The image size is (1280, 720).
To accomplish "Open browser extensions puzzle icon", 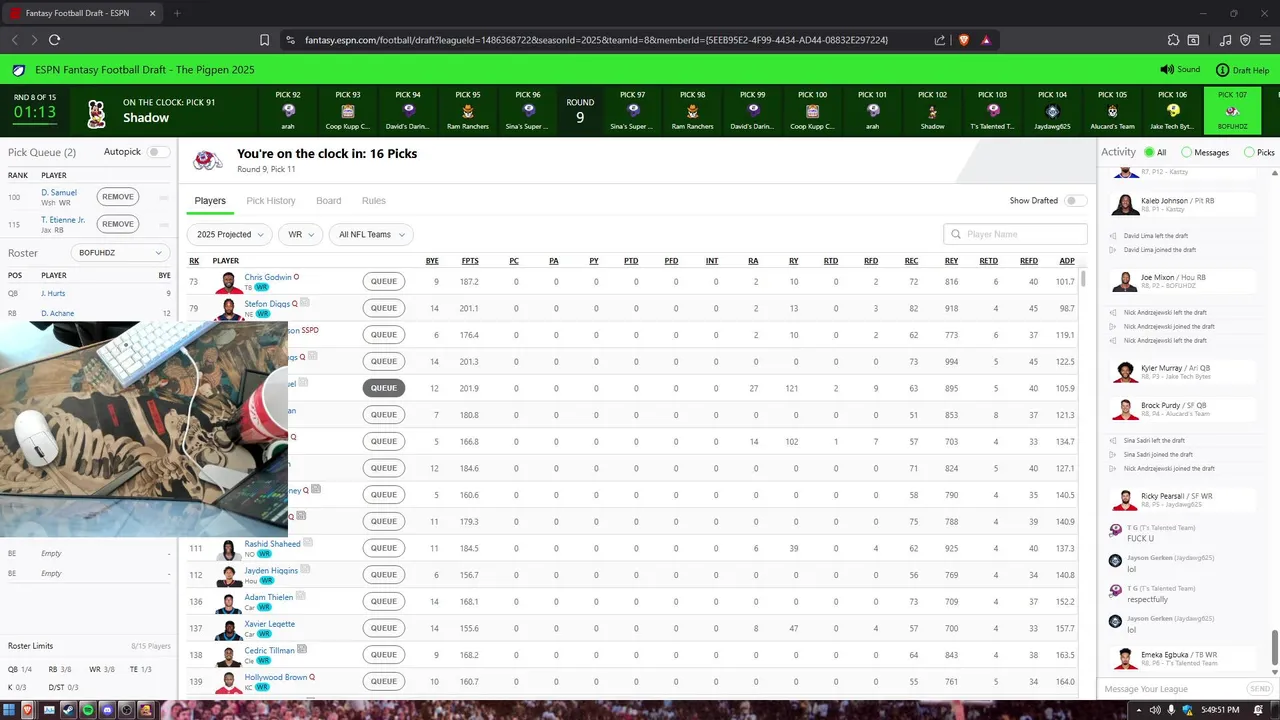I will point(1174,40).
